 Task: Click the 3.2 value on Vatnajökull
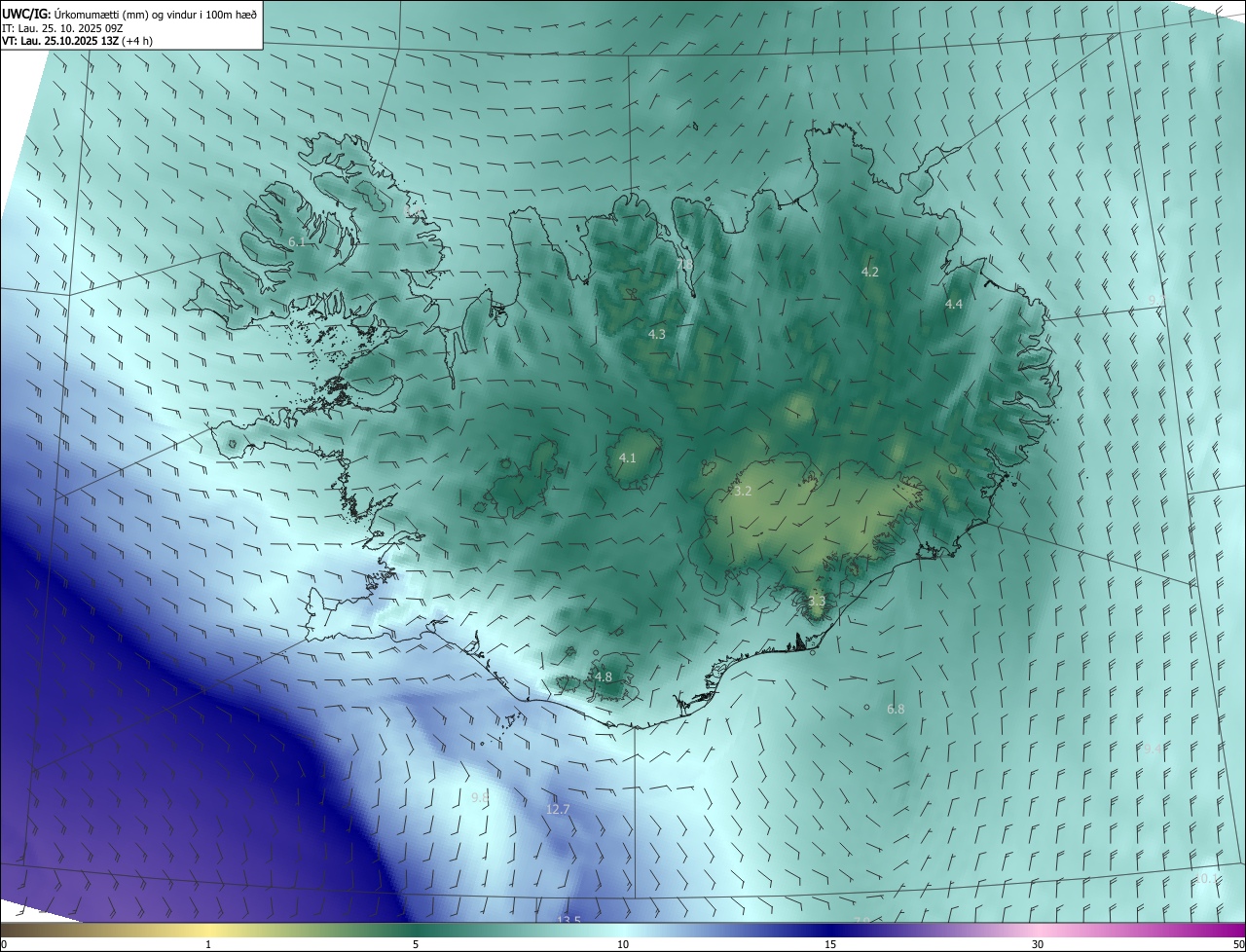[743, 492]
